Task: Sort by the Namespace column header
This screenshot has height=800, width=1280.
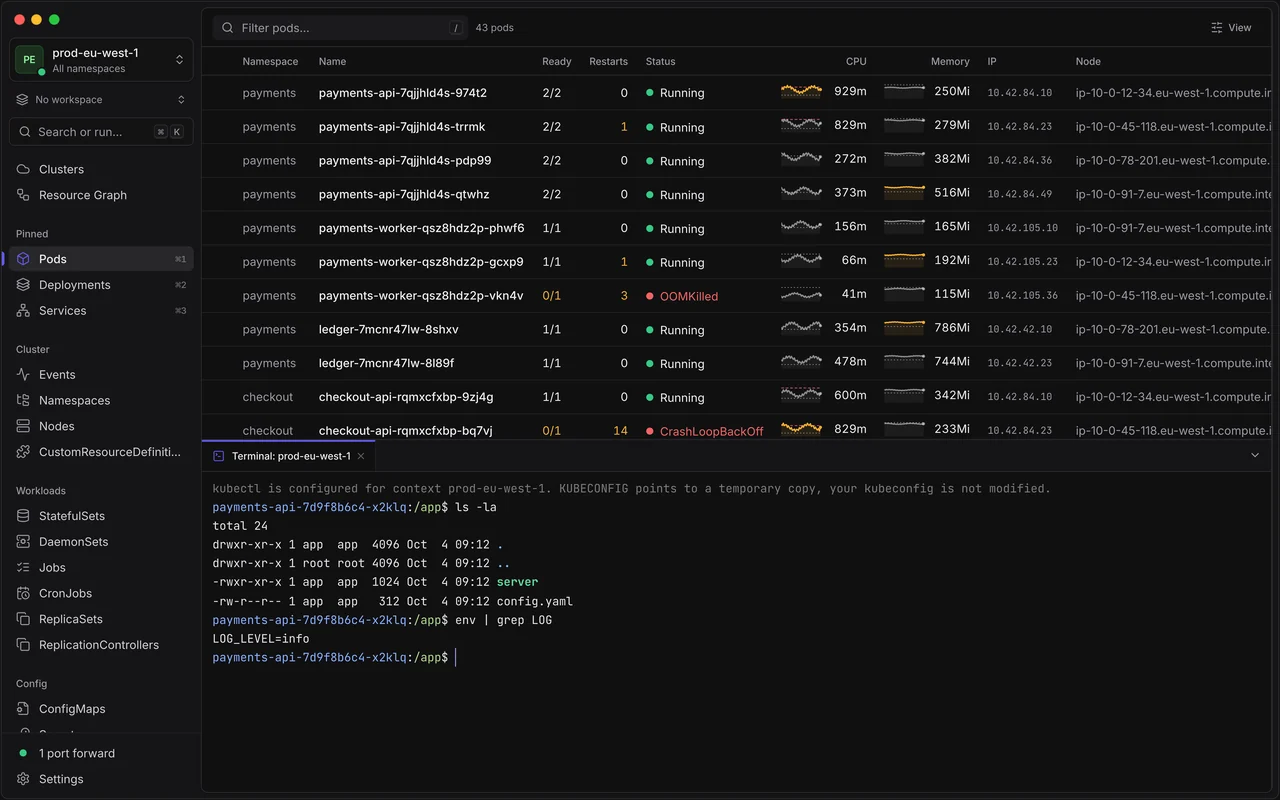Action: [270, 62]
